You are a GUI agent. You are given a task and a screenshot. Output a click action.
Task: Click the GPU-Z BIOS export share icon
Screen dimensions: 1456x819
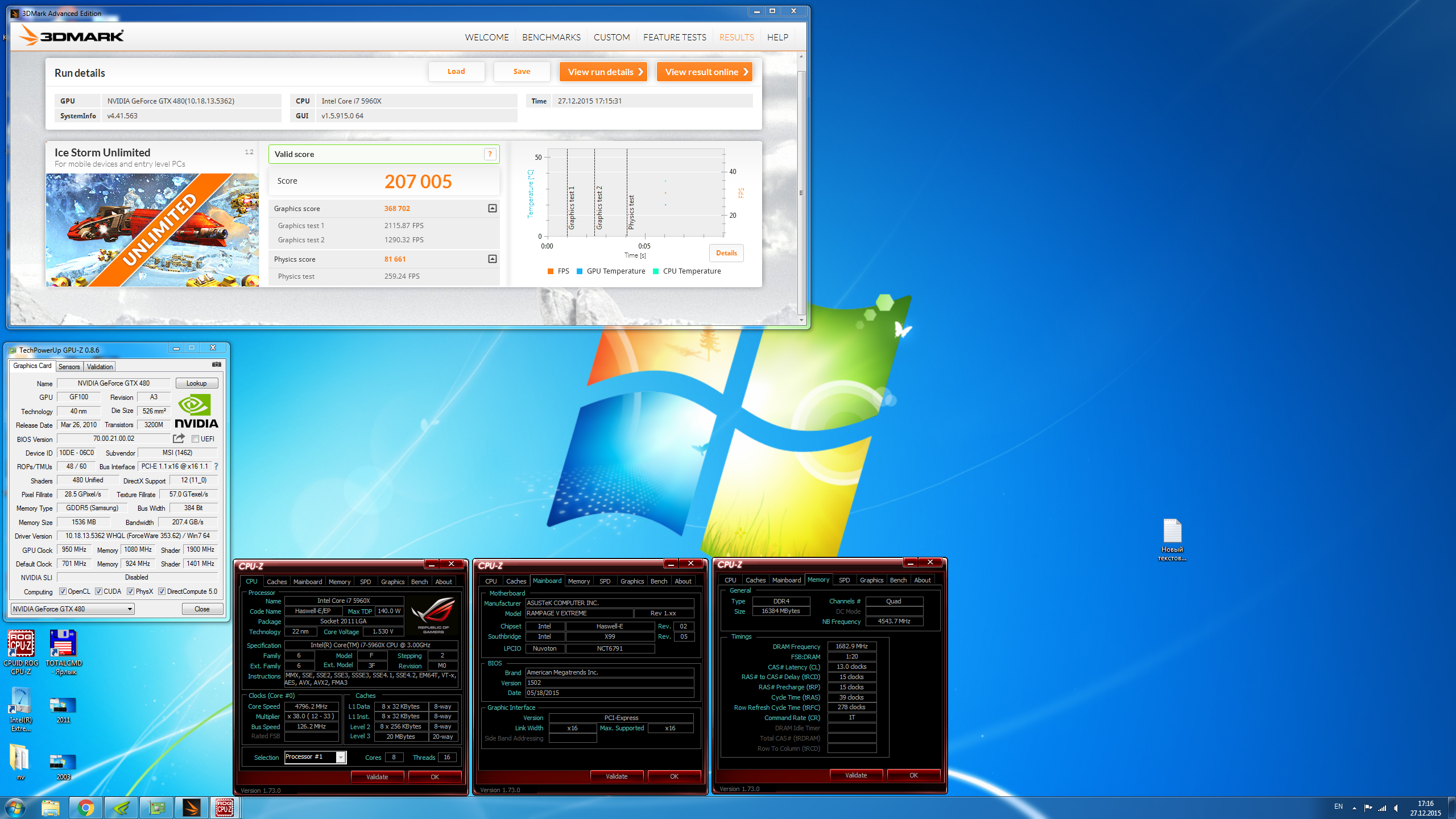pos(179,439)
